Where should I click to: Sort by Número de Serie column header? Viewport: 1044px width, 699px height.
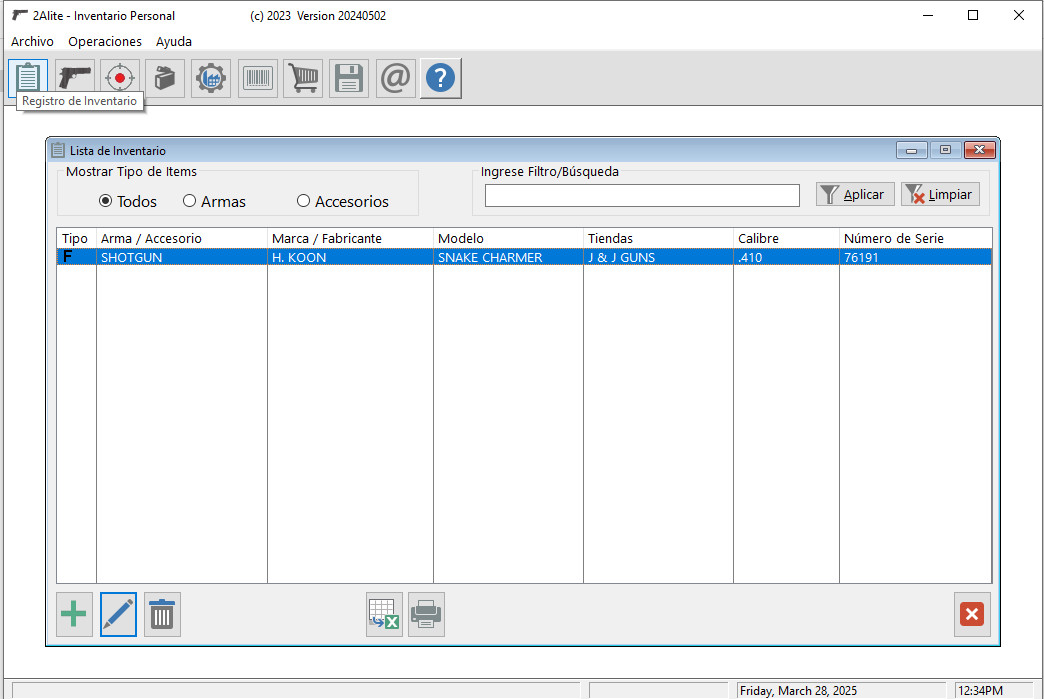[915, 238]
